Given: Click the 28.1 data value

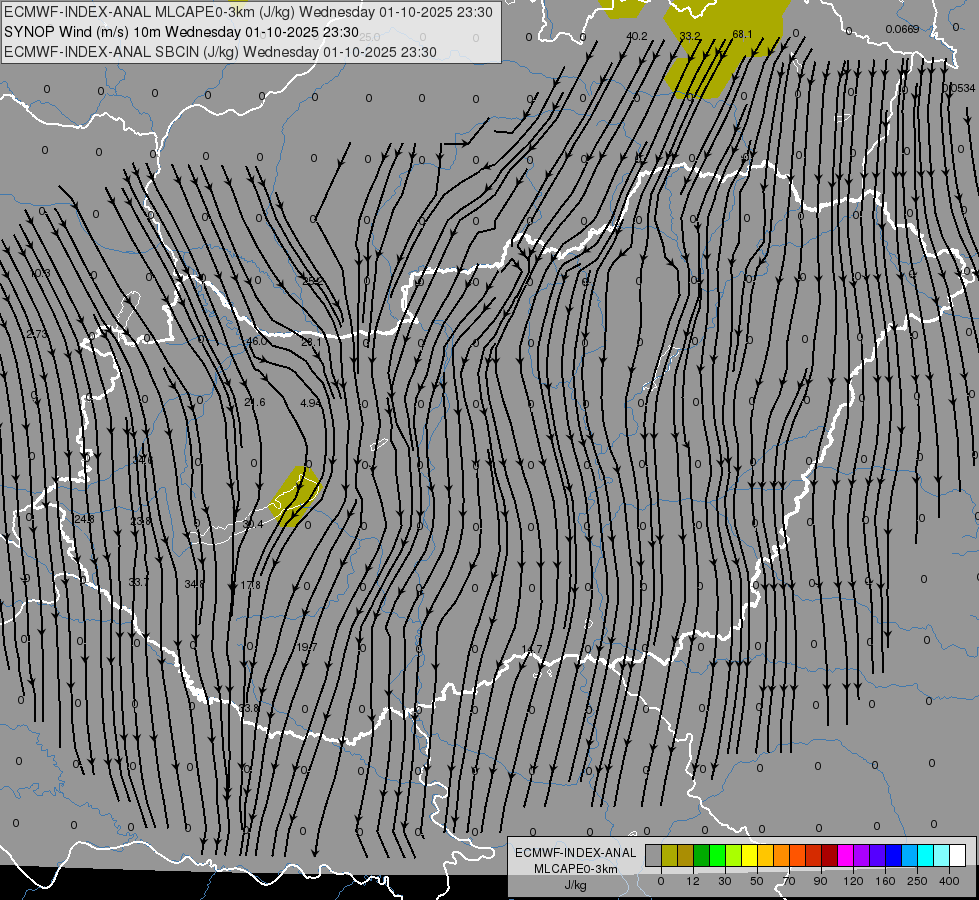Looking at the screenshot, I should pos(312,342).
